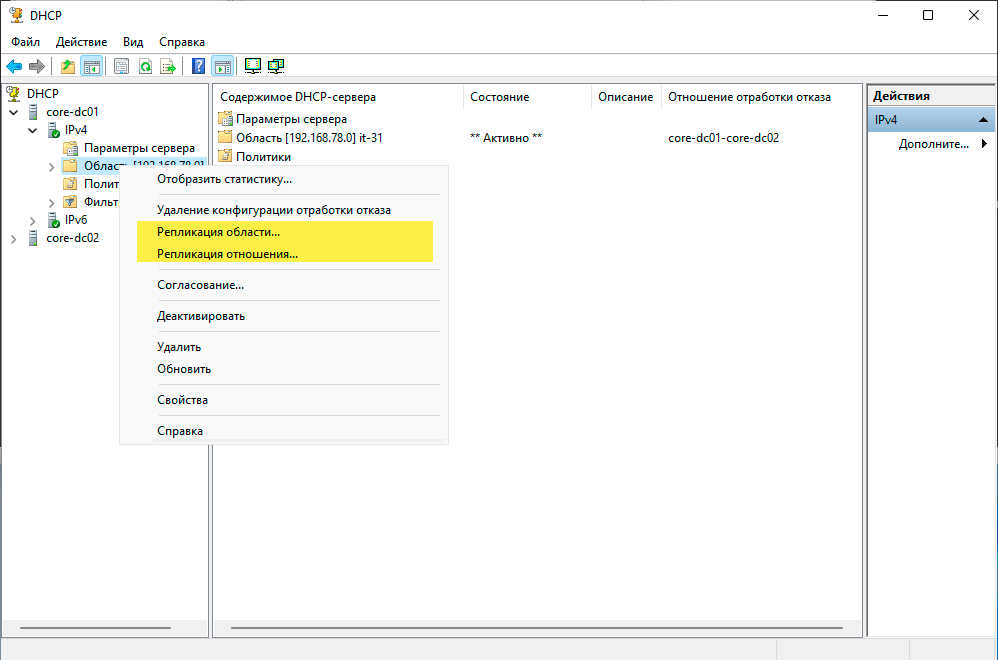Select Репликация отношения in context menu

[227, 254]
